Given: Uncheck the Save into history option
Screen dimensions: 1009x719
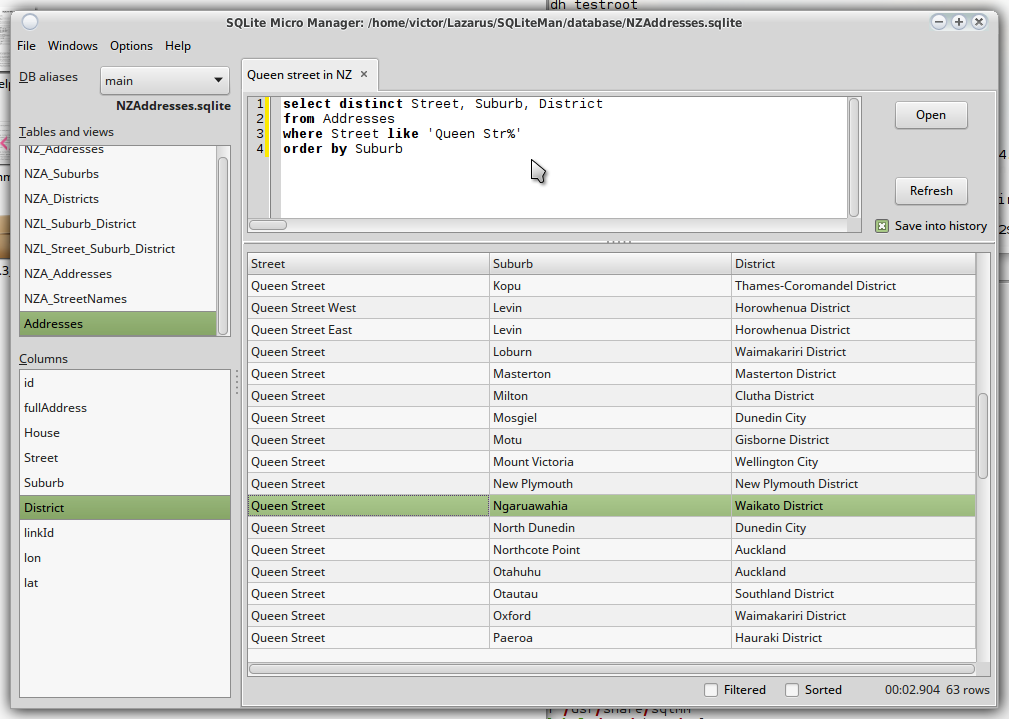Looking at the screenshot, I should pos(884,225).
